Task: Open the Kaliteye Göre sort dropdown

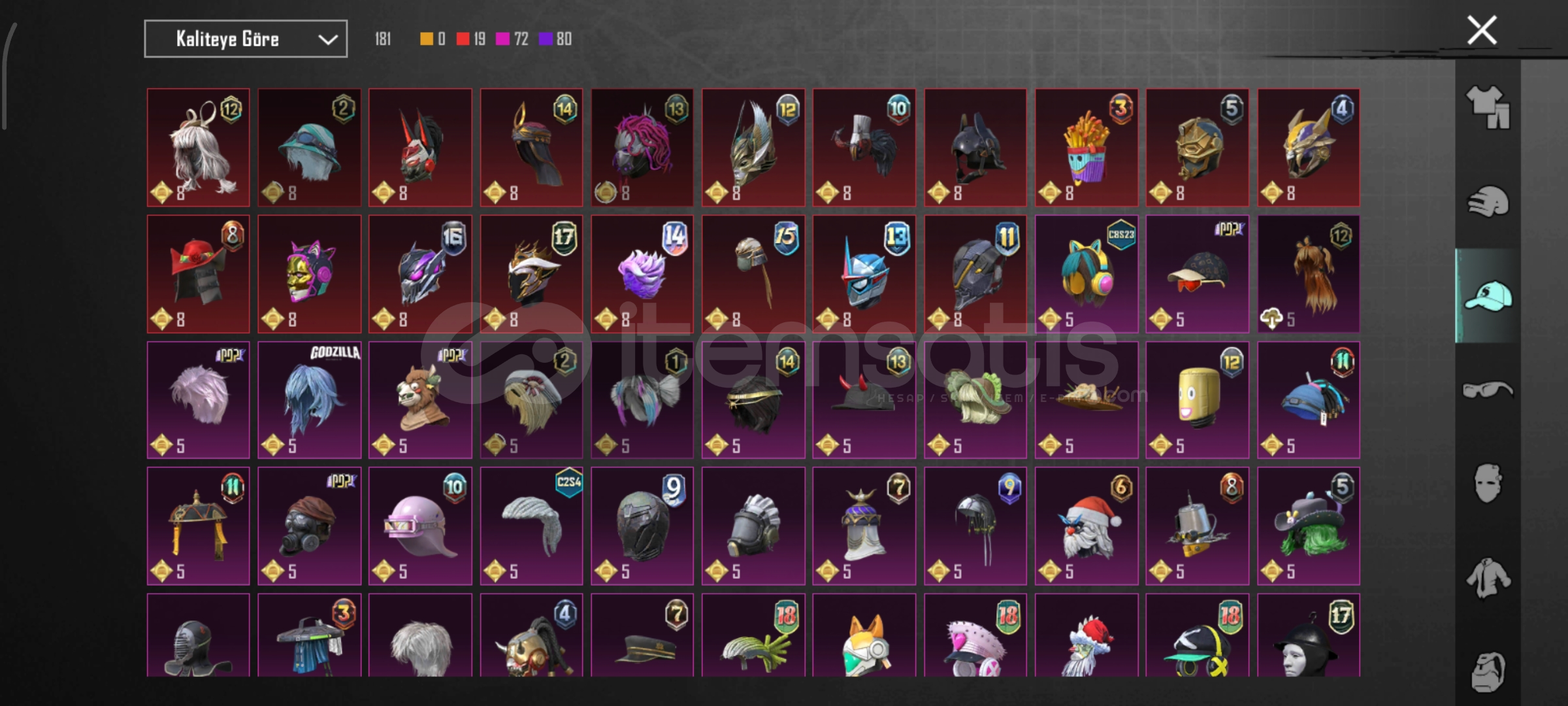Action: pos(246,39)
